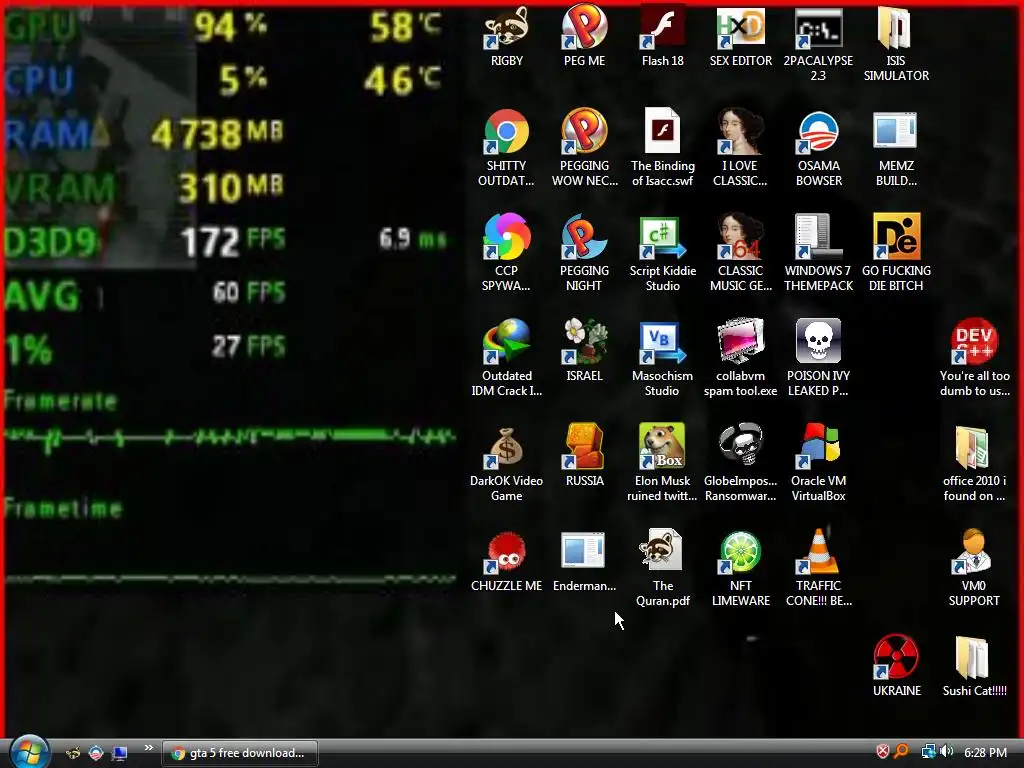Expand the quick launch chevron
This screenshot has height=768, width=1024.
click(x=148, y=748)
